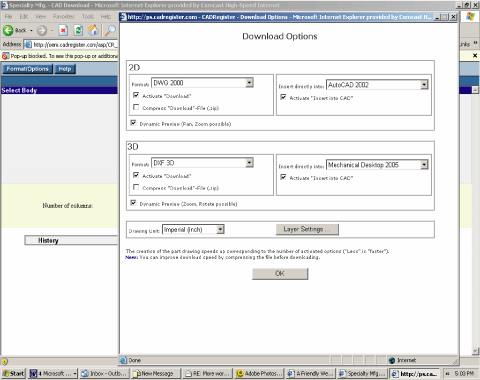Click the browser Forward arrow icon

click(x=42, y=30)
